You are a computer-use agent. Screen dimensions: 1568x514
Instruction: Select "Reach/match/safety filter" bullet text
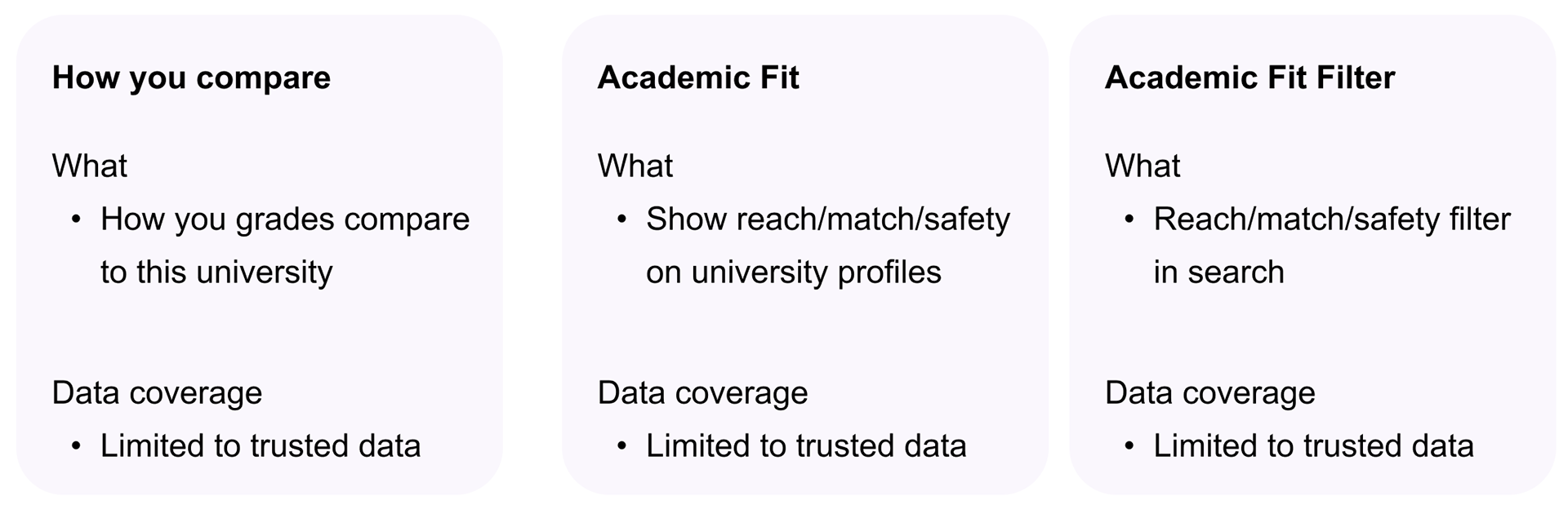(1332, 220)
